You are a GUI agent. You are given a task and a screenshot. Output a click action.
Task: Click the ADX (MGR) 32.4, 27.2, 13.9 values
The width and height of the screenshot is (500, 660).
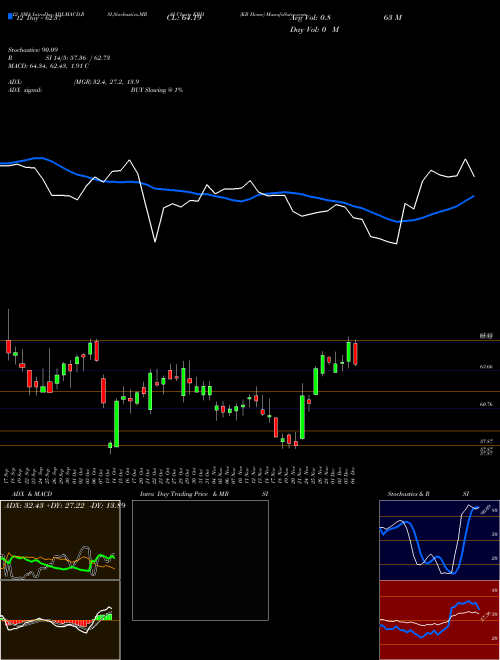point(106,82)
